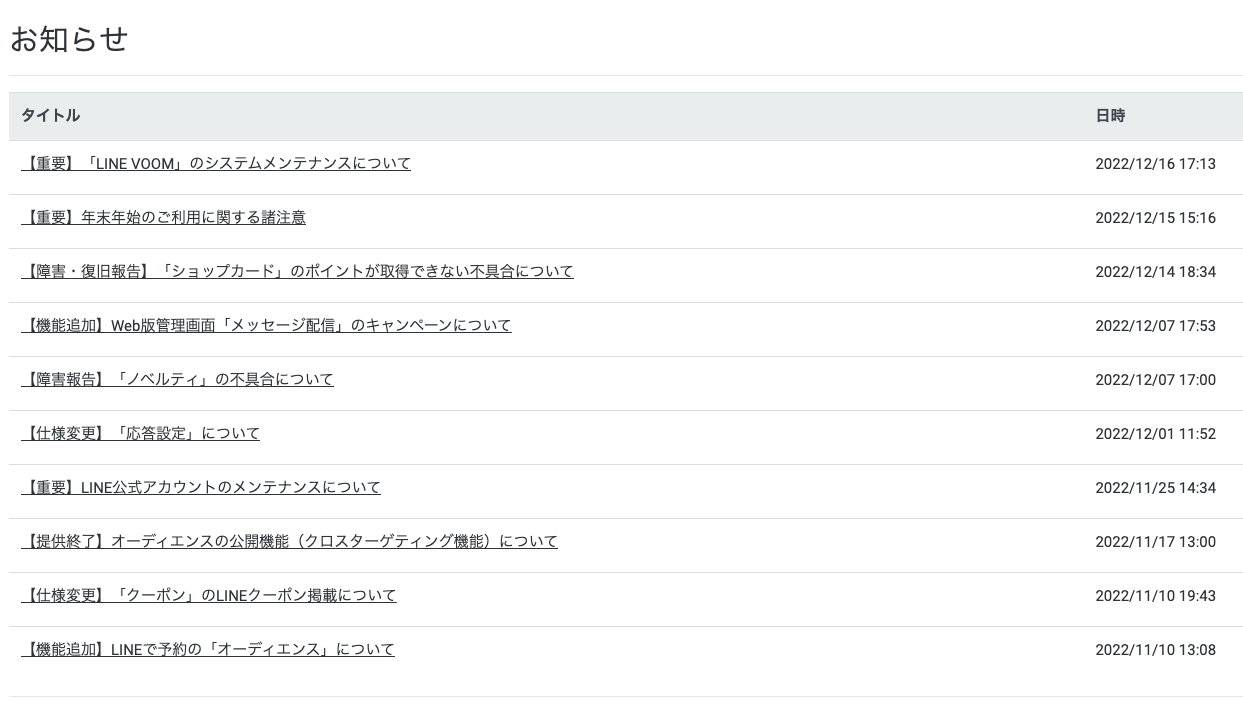Viewport: 1243px width, 726px height.
Task: View the ショップカード points failure recovery report
Action: [297, 272]
